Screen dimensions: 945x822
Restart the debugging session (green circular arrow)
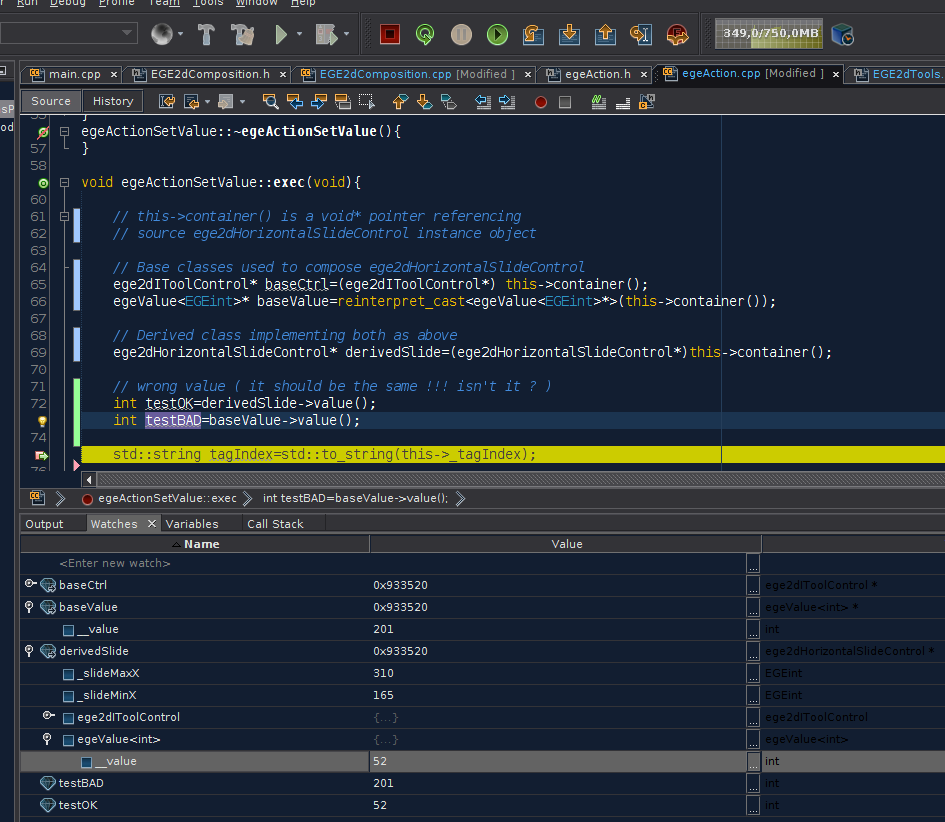tap(425, 34)
